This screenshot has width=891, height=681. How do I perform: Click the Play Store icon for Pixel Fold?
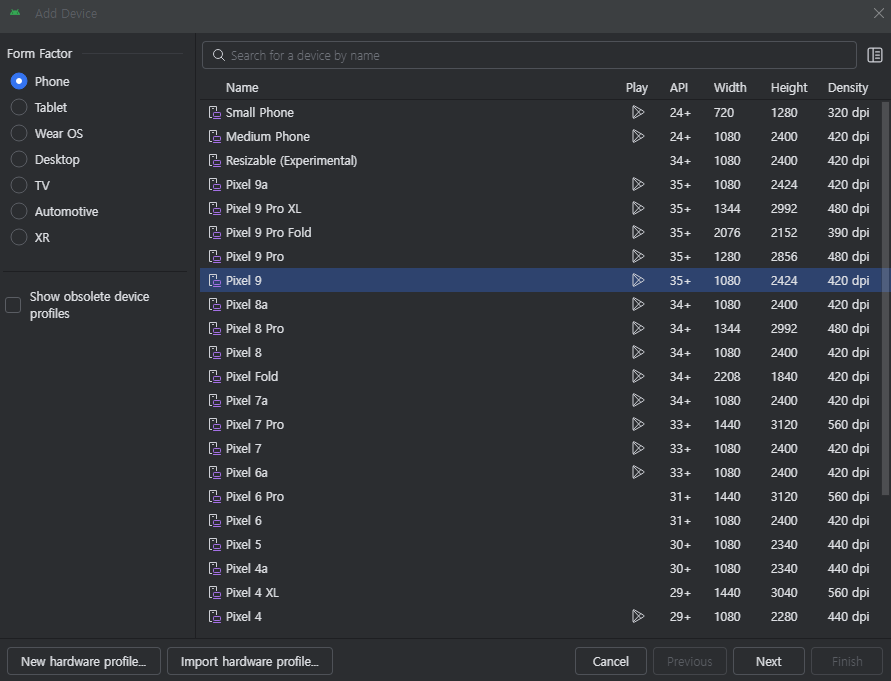[x=638, y=376]
